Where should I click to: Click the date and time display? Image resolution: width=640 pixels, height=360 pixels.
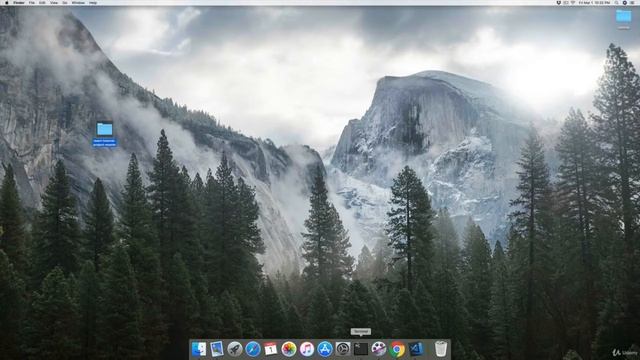coord(594,2)
